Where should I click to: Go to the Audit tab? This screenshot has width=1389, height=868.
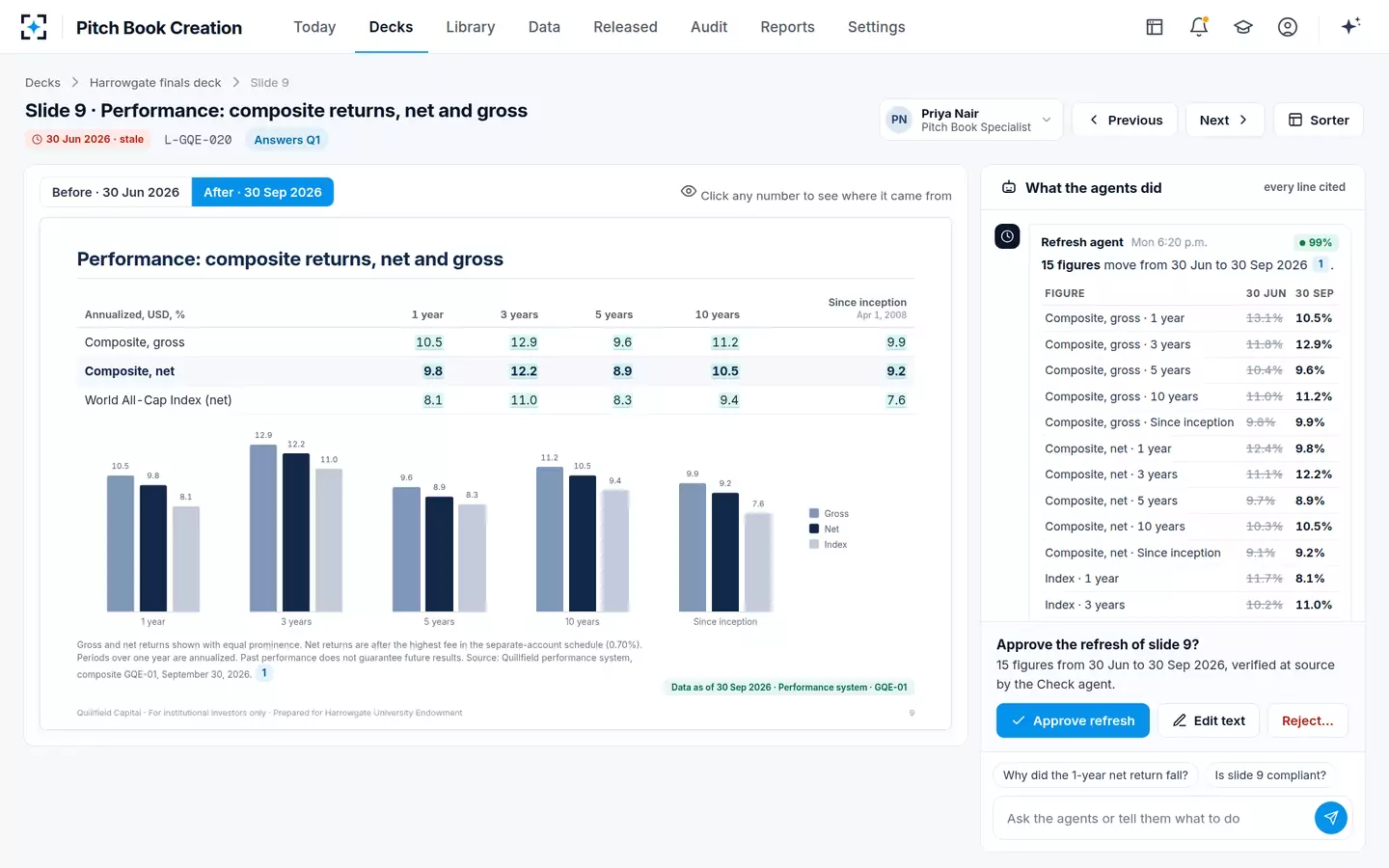pyautogui.click(x=709, y=27)
